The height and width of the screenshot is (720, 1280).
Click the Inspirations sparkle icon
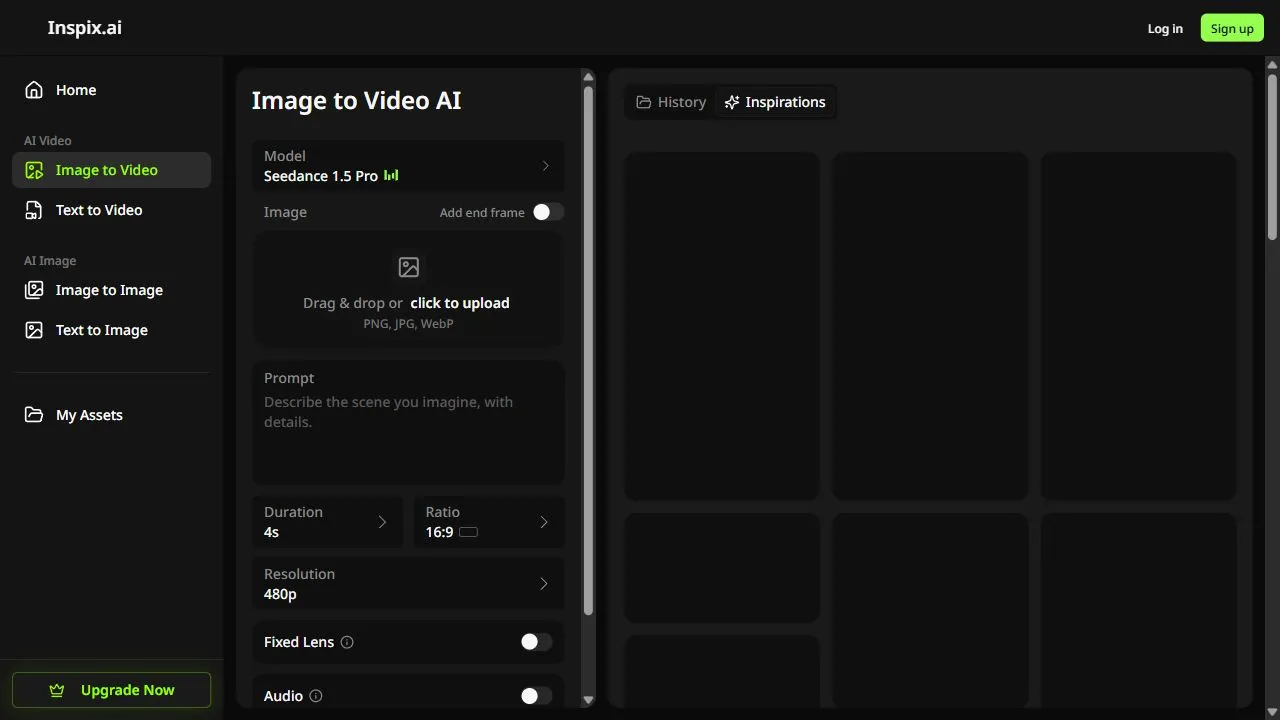click(732, 102)
